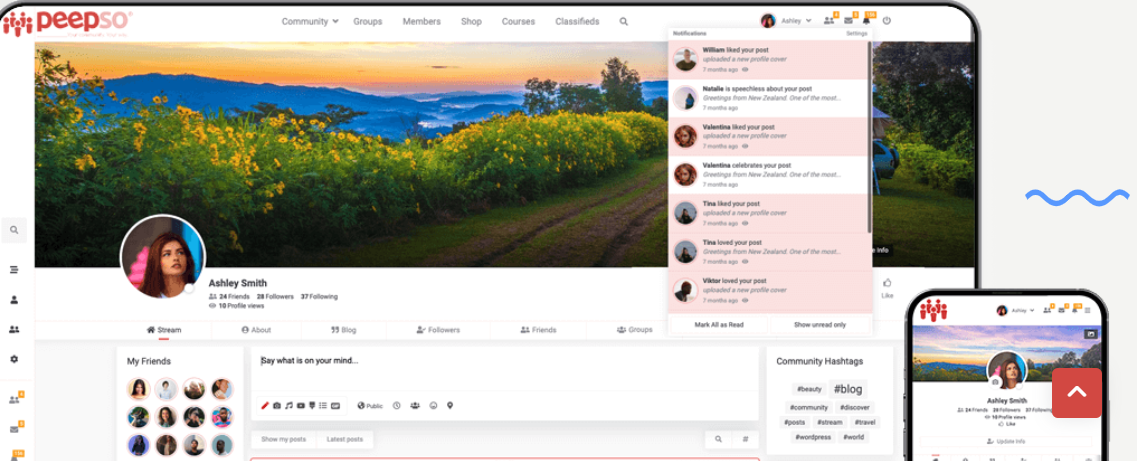1137x461 pixels.
Task: Open friend requests icon in top bar
Action: (829, 21)
